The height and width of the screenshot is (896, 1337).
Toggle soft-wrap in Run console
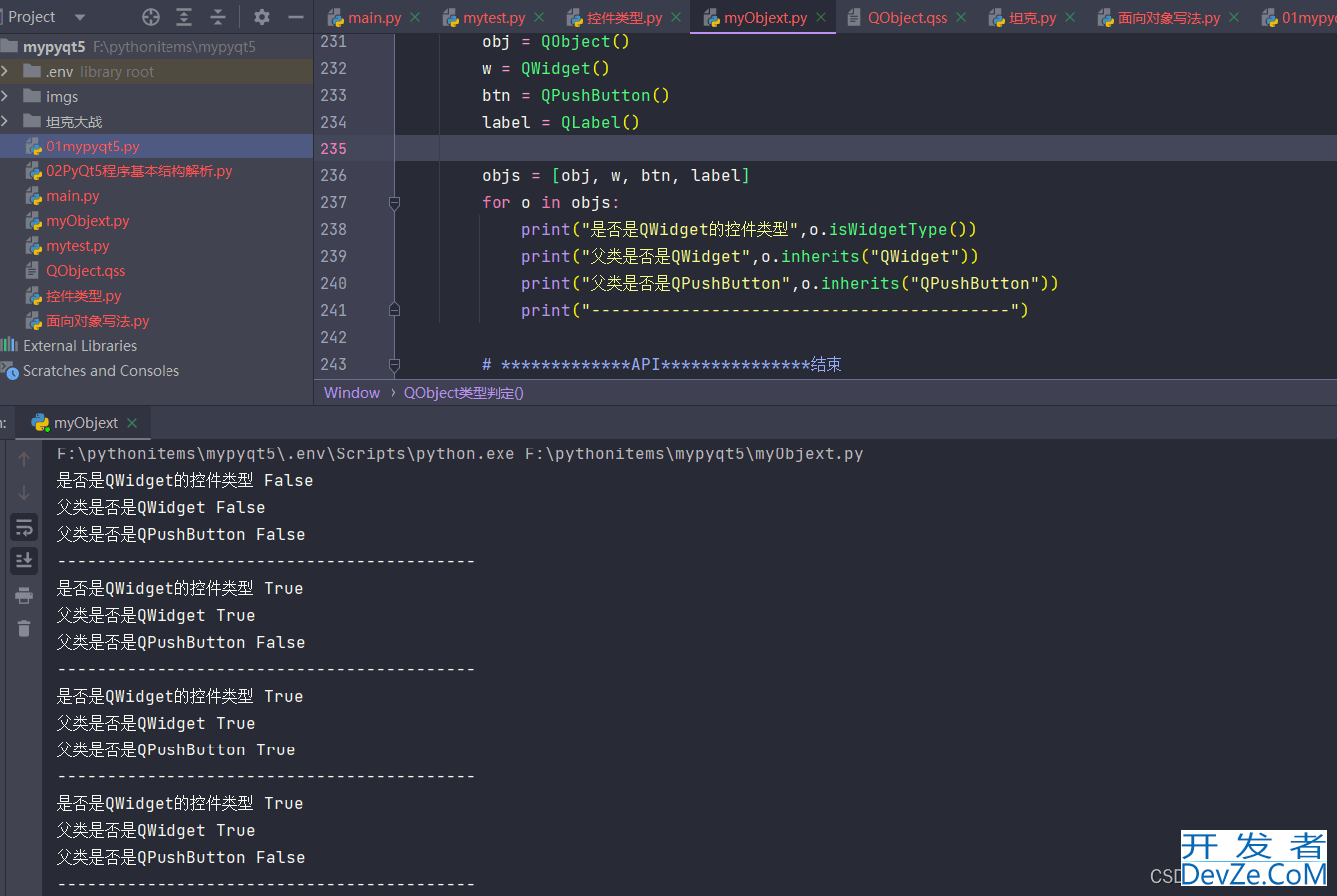[24, 527]
